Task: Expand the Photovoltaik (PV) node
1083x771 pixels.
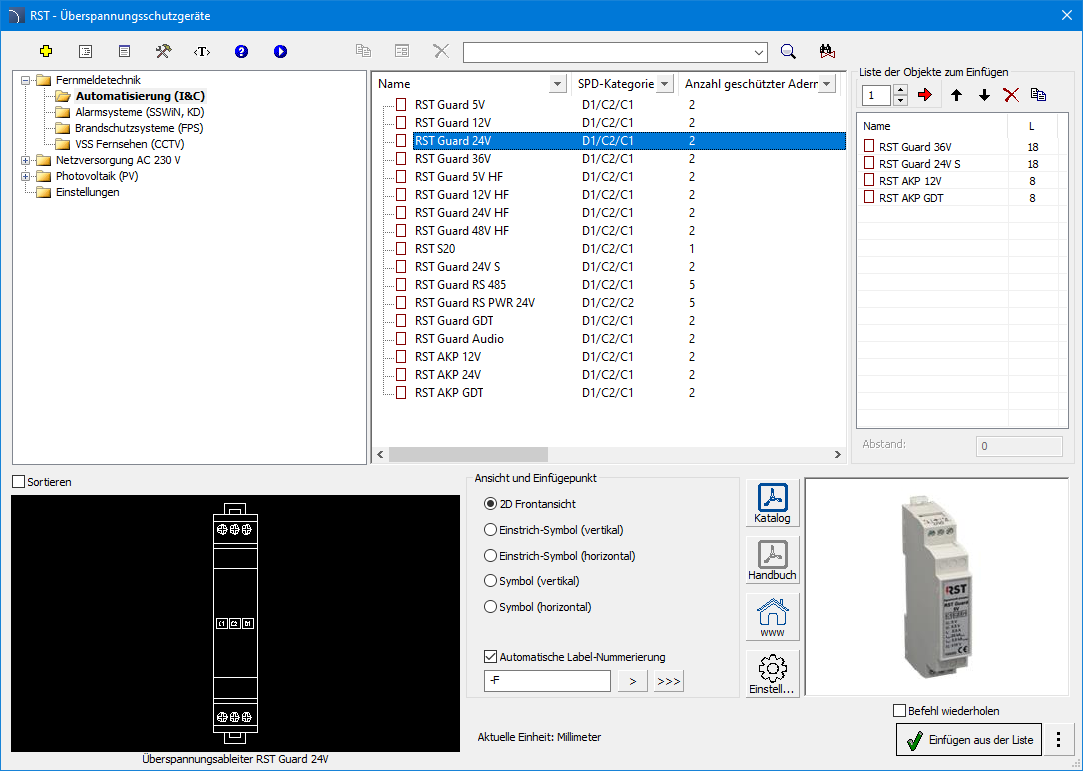Action: click(26, 176)
